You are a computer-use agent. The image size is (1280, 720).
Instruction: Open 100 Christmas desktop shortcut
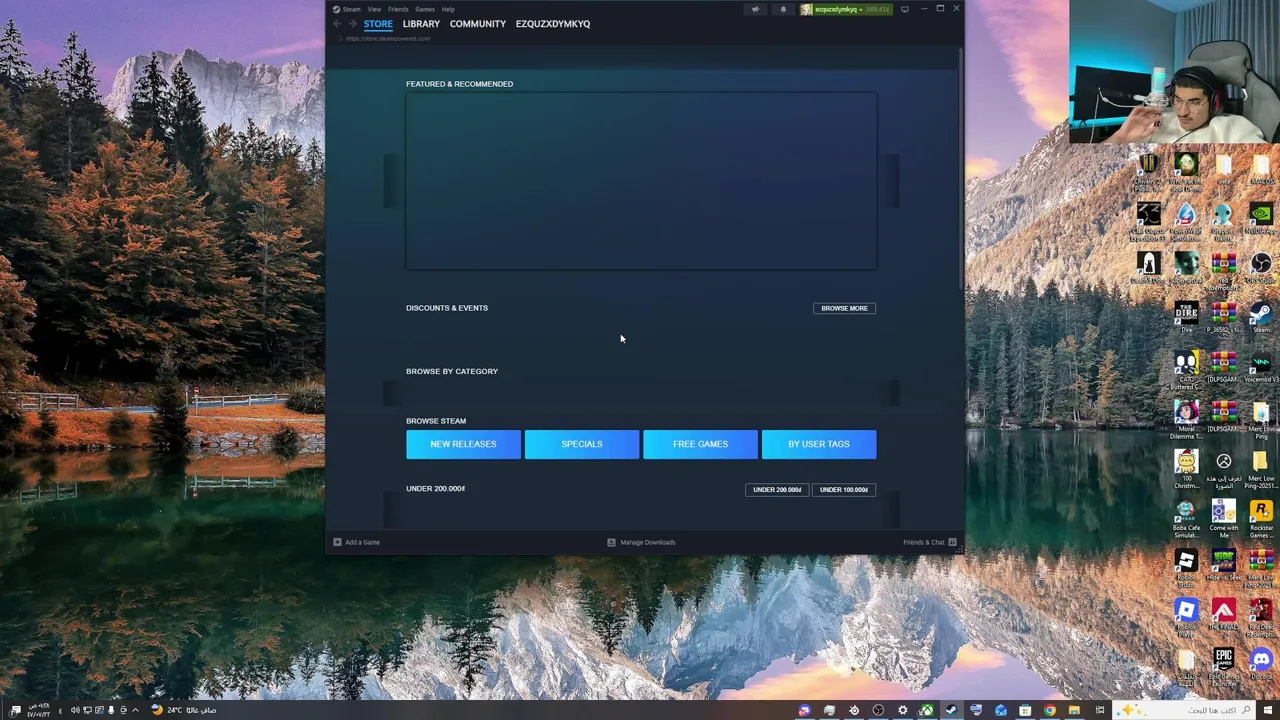click(1186, 470)
